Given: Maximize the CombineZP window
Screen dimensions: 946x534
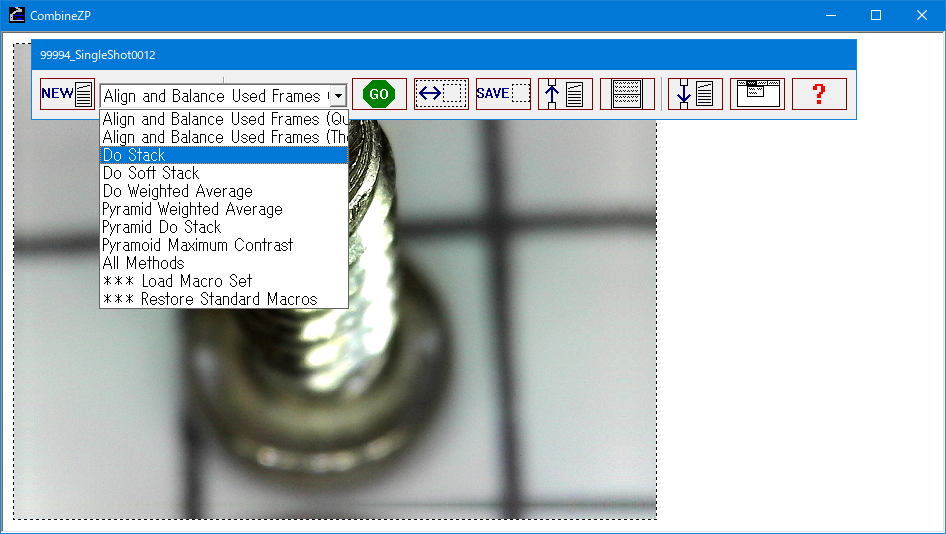Looking at the screenshot, I should point(876,16).
